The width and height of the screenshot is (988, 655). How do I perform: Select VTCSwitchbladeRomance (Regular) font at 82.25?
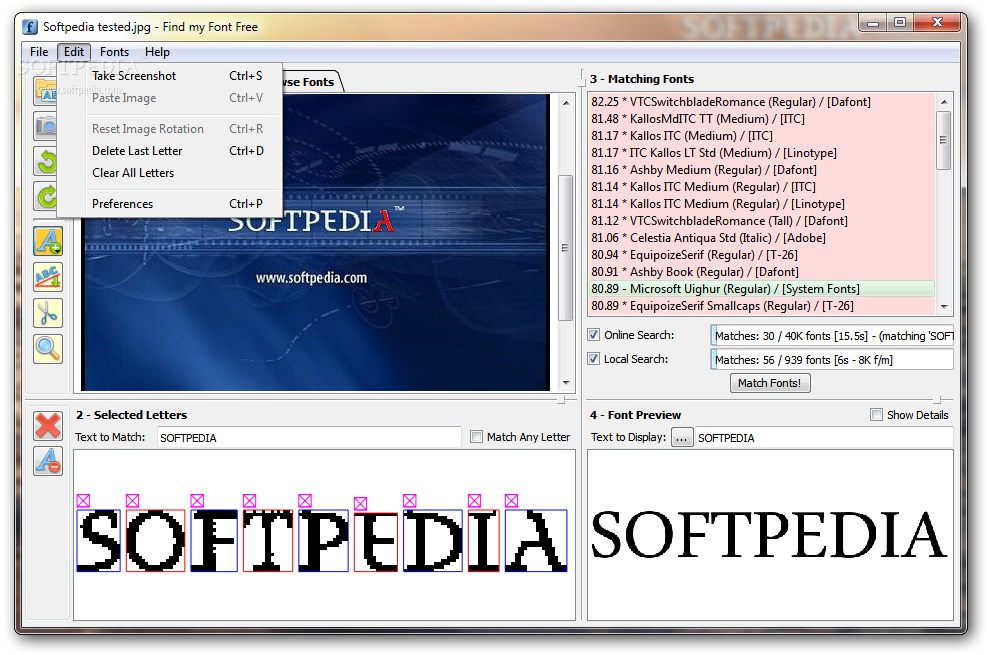(762, 101)
